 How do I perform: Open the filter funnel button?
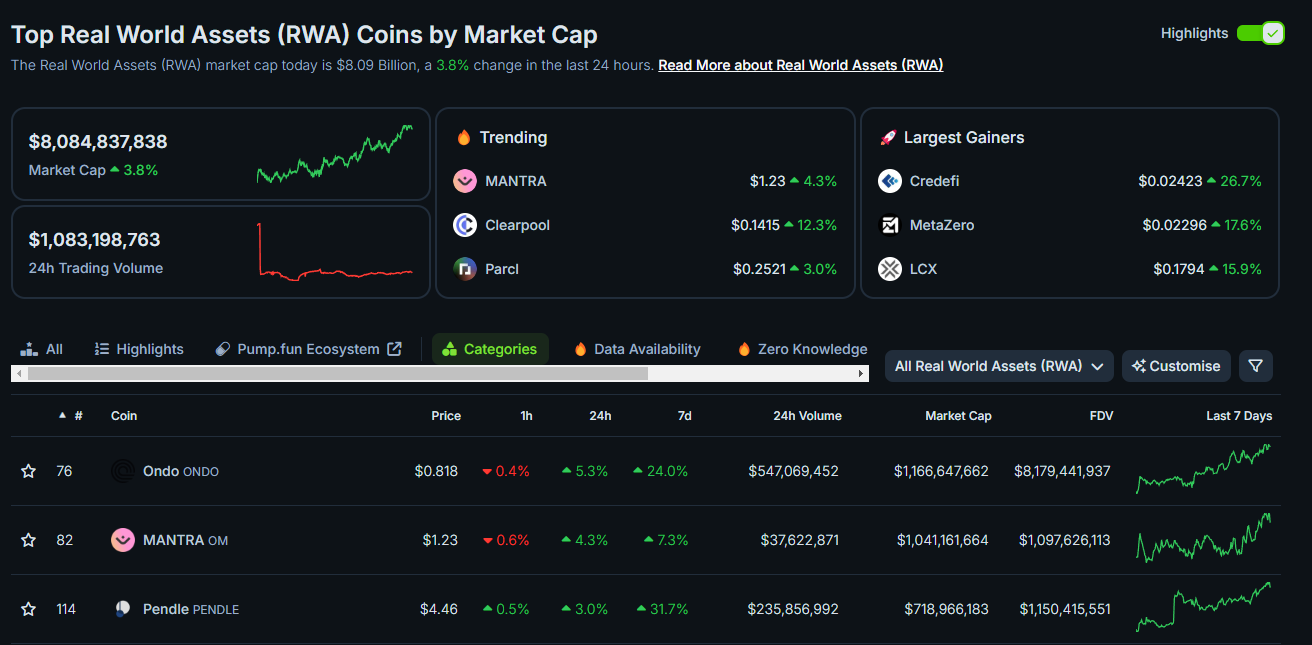(1256, 366)
